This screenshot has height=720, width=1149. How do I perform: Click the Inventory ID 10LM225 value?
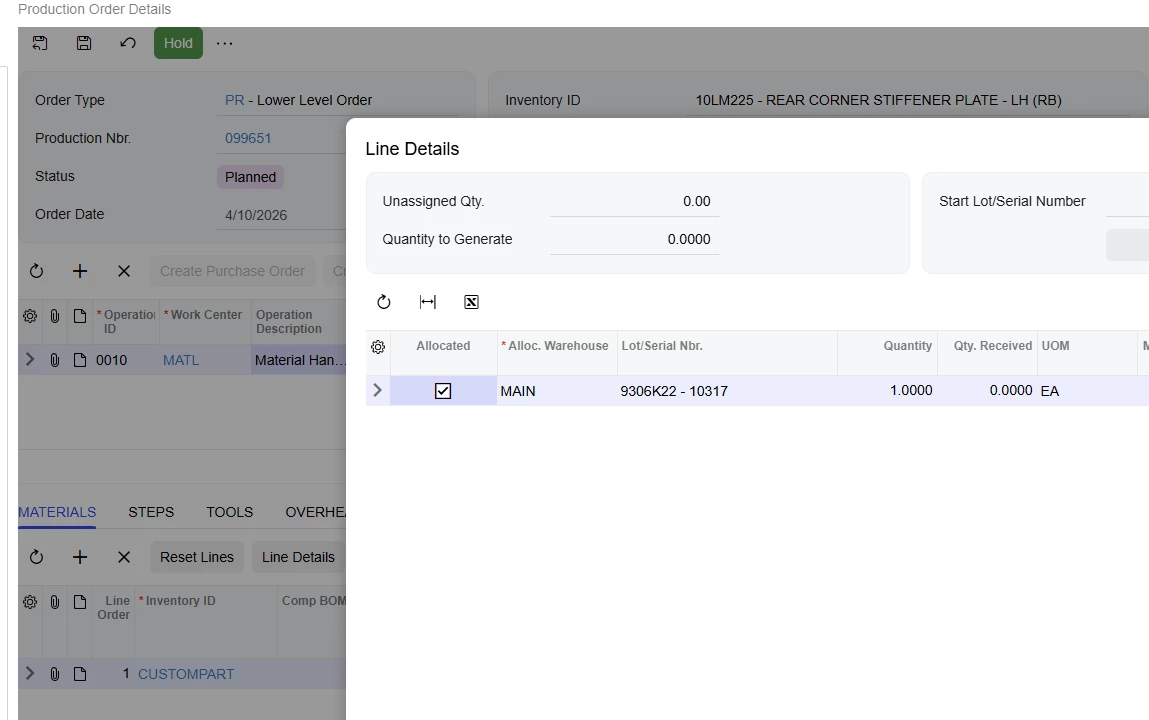[878, 100]
